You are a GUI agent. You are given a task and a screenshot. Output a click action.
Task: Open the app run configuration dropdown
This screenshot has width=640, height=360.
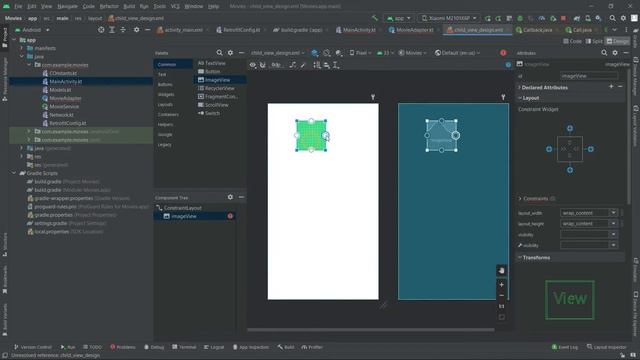[398, 18]
